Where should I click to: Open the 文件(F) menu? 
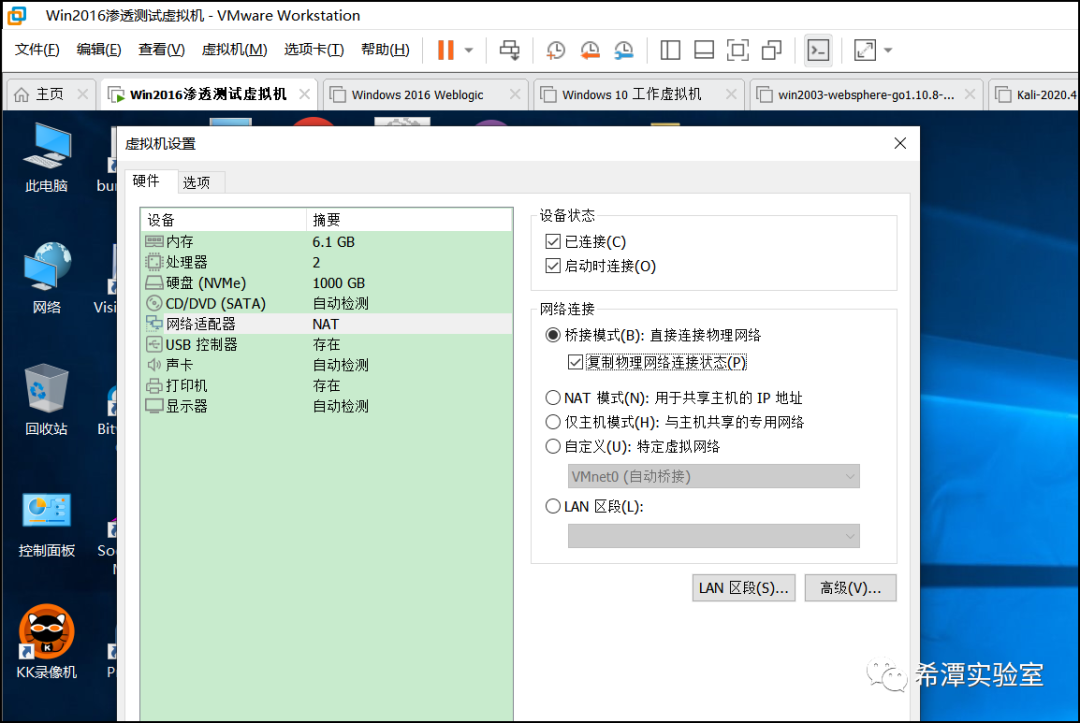click(37, 50)
